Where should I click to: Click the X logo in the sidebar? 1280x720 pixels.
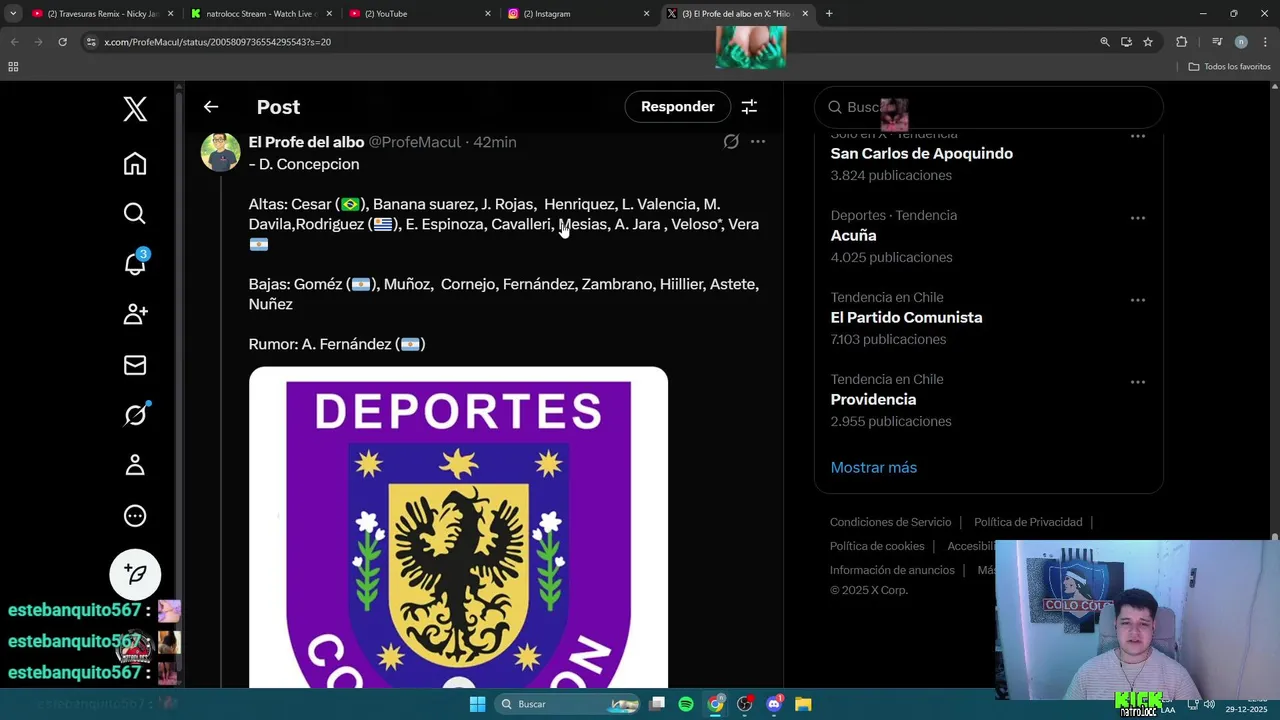coord(135,109)
